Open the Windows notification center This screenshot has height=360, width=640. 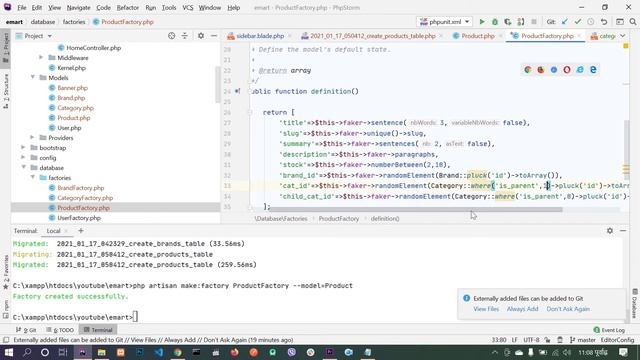coord(623,352)
